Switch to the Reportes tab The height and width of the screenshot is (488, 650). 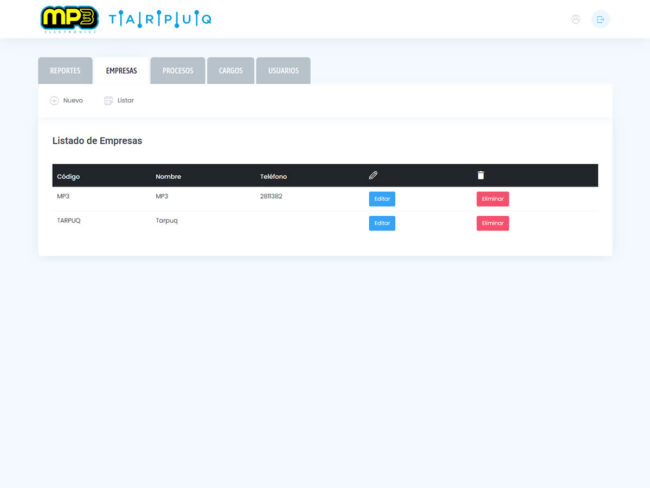point(65,71)
